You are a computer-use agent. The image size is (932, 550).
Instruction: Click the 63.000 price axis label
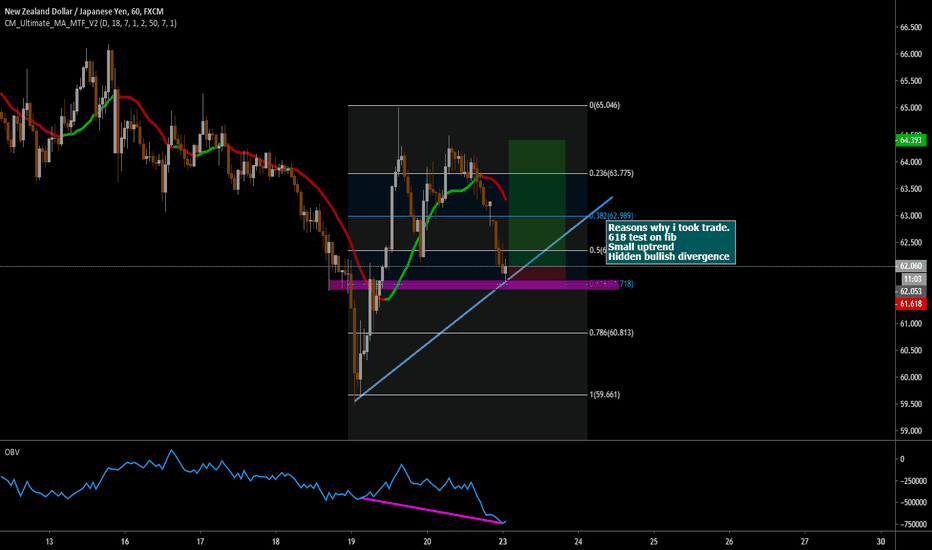click(911, 216)
